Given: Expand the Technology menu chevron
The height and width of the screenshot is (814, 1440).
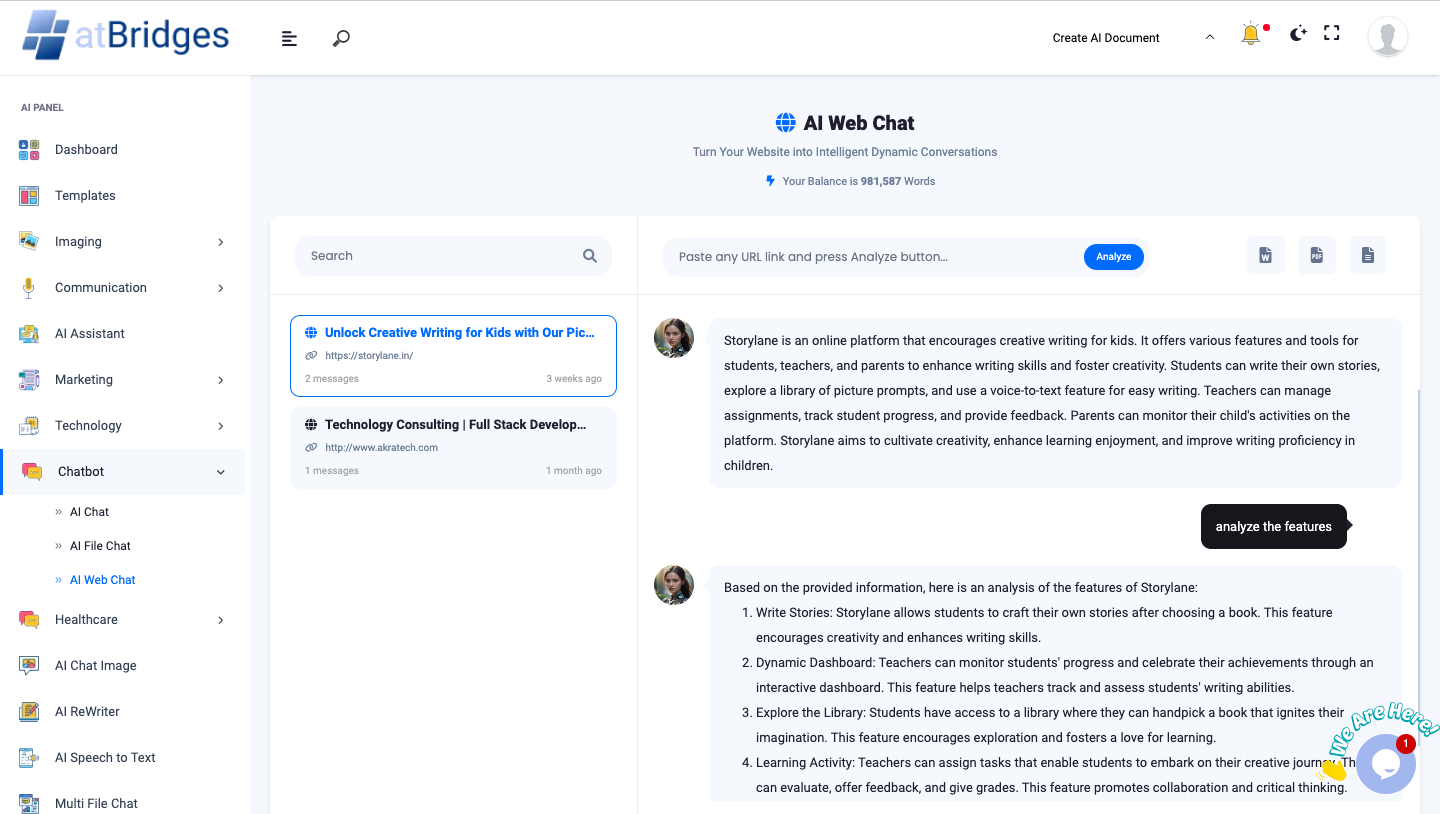Looking at the screenshot, I should [221, 426].
